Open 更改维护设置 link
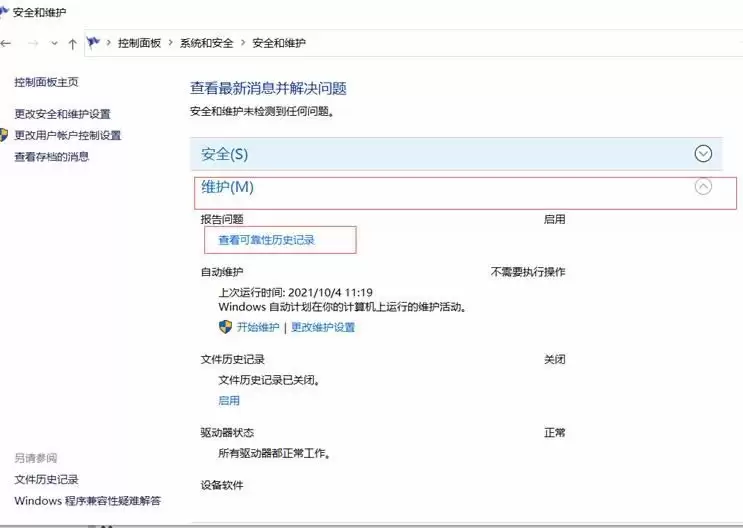743x528 pixels. [322, 327]
